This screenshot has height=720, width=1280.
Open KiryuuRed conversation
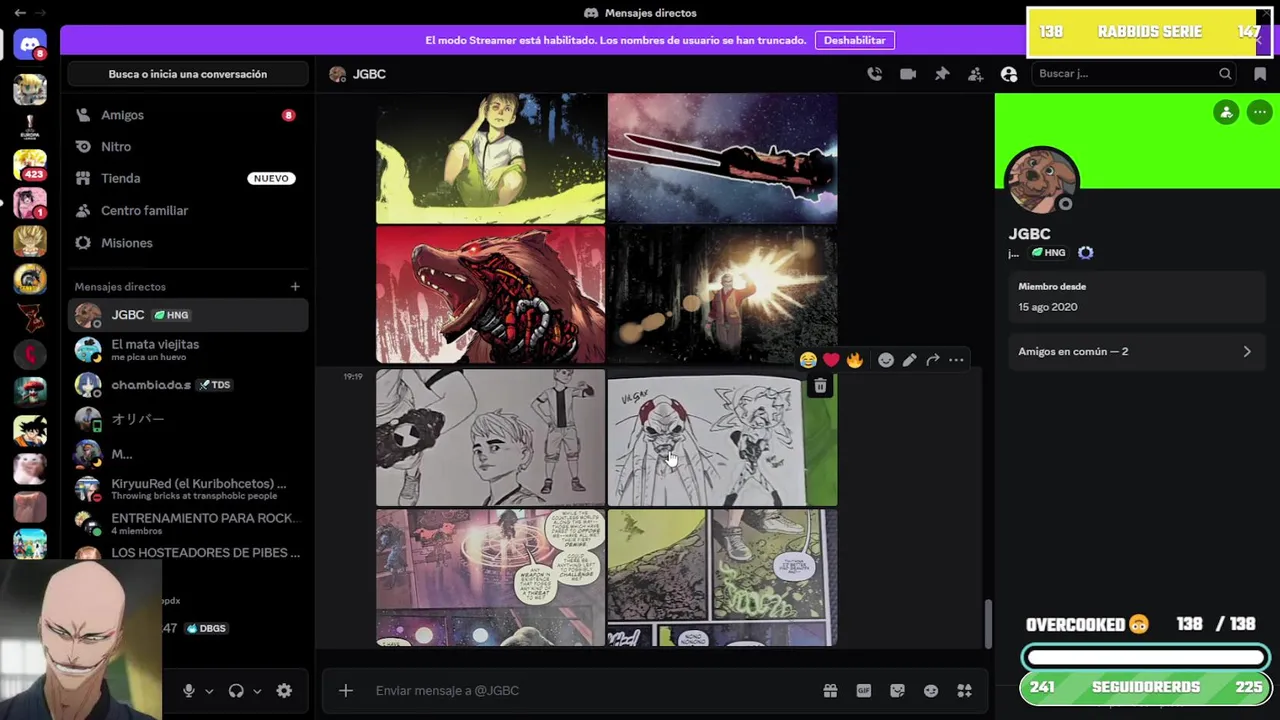pos(188,489)
